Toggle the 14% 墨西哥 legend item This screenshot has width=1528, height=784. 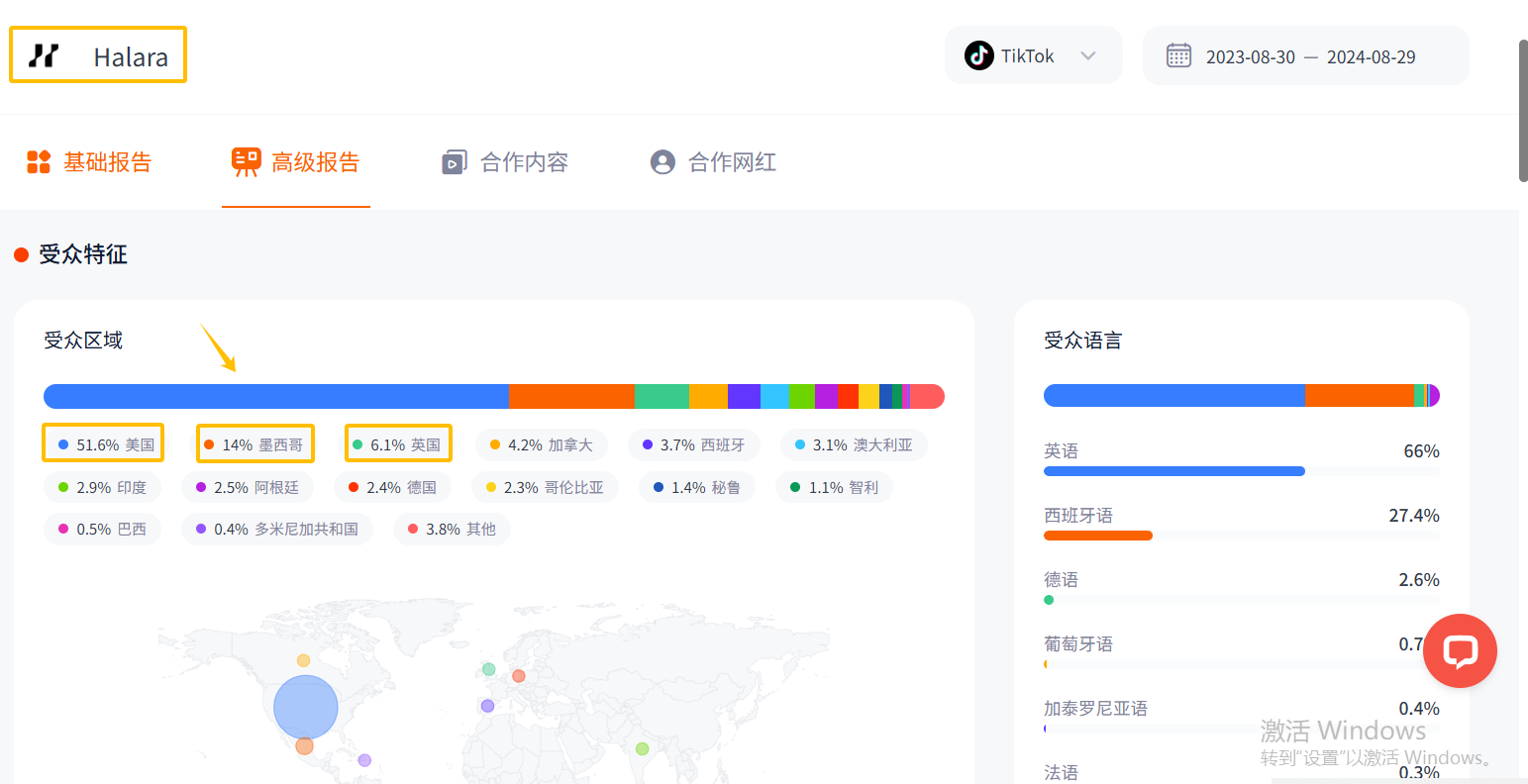(255, 444)
